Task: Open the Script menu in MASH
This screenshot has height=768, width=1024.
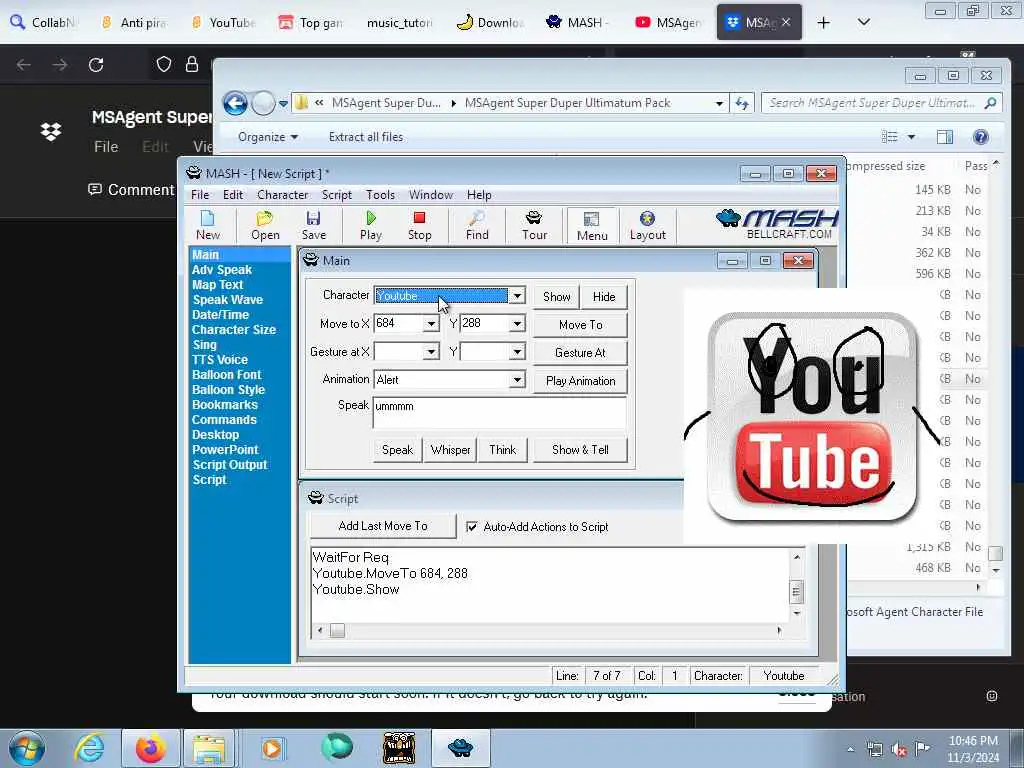Action: pyautogui.click(x=336, y=195)
